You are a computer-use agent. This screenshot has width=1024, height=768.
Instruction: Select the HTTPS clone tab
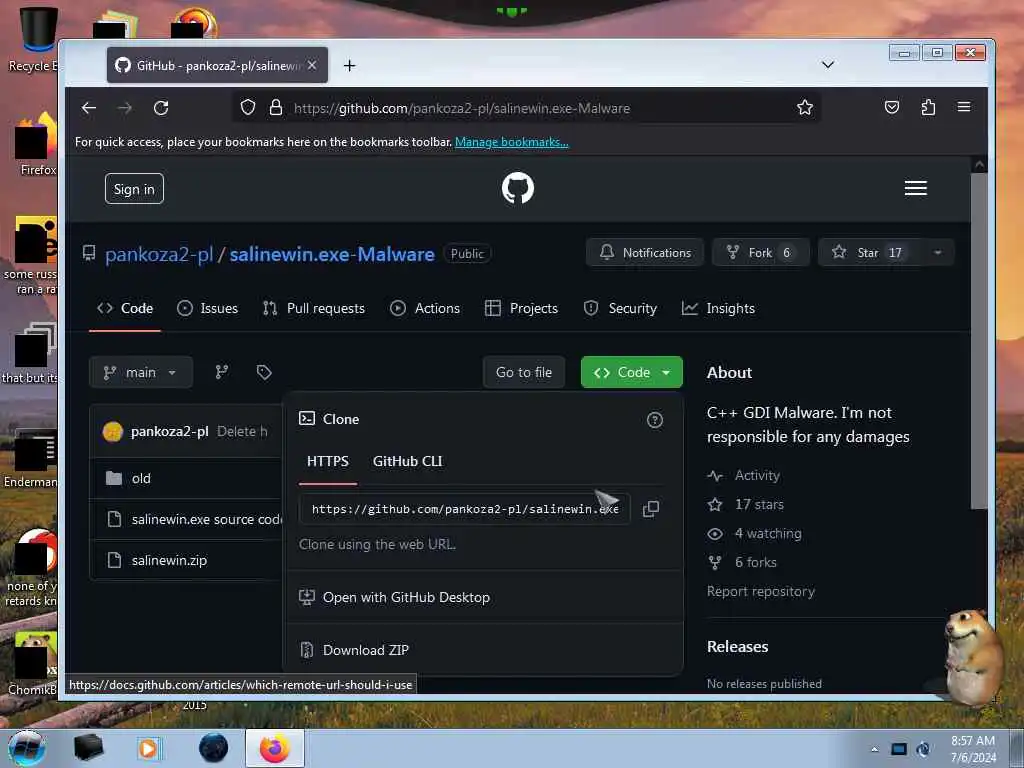(328, 461)
